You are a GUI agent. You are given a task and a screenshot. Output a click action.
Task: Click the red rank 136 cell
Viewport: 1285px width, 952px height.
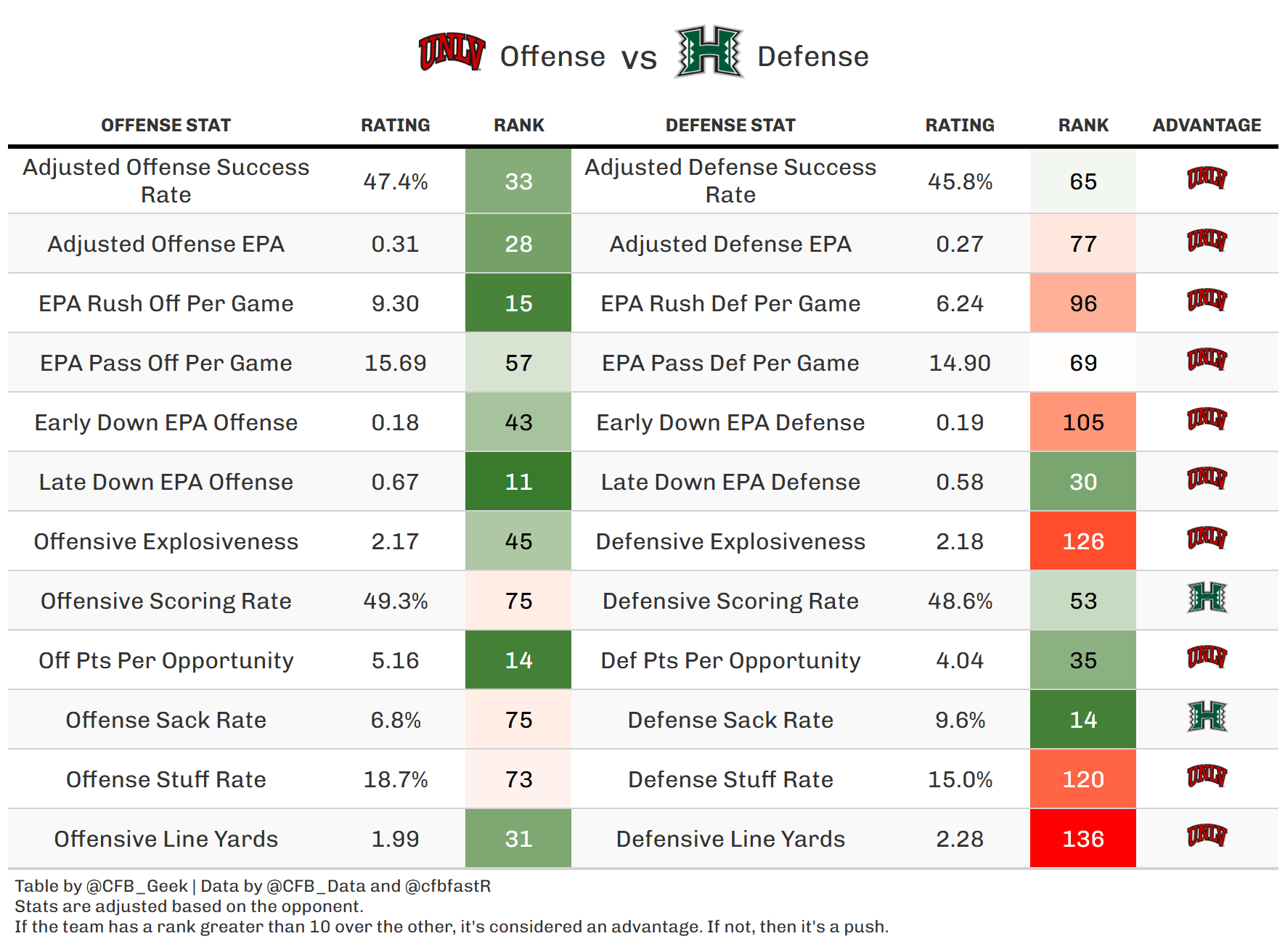[1082, 839]
